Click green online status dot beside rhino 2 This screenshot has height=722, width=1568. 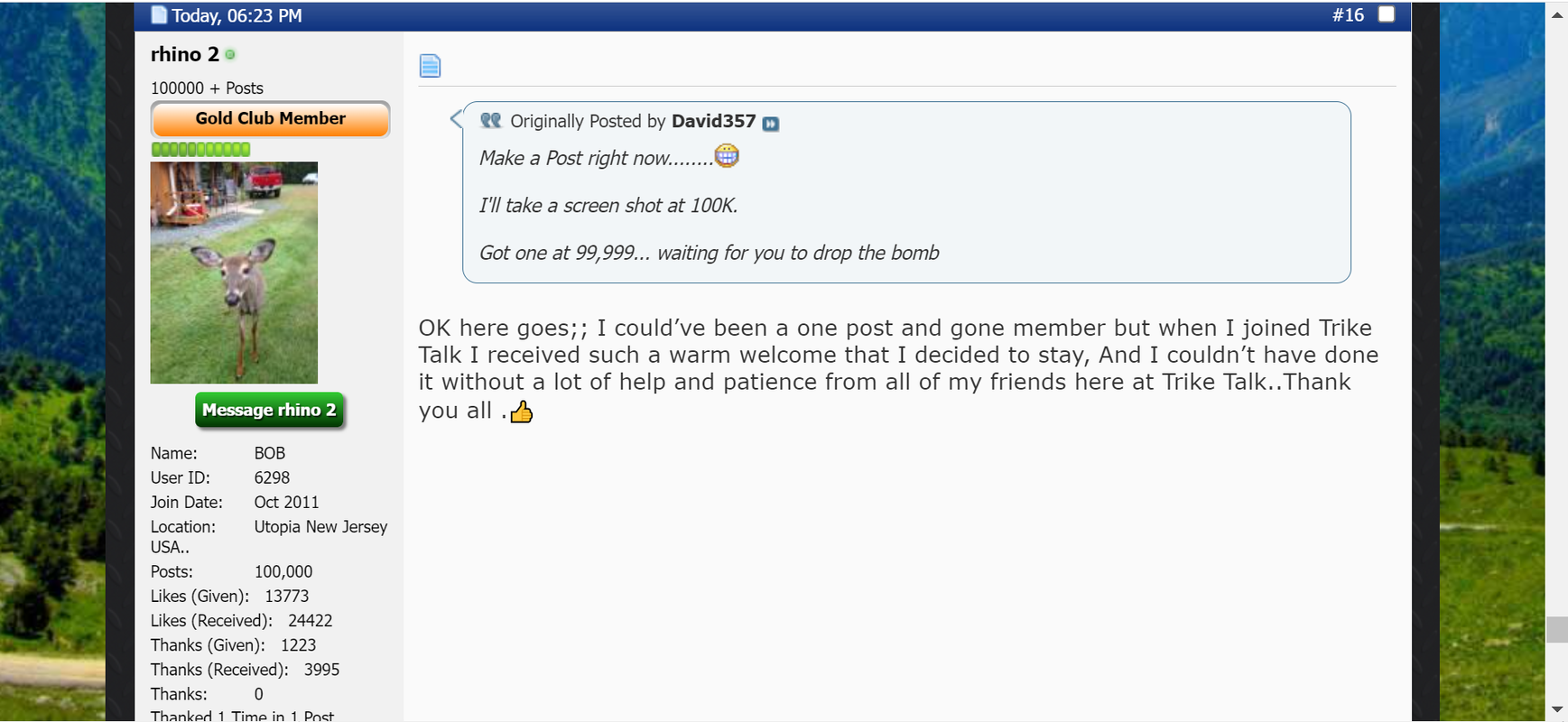230,55
